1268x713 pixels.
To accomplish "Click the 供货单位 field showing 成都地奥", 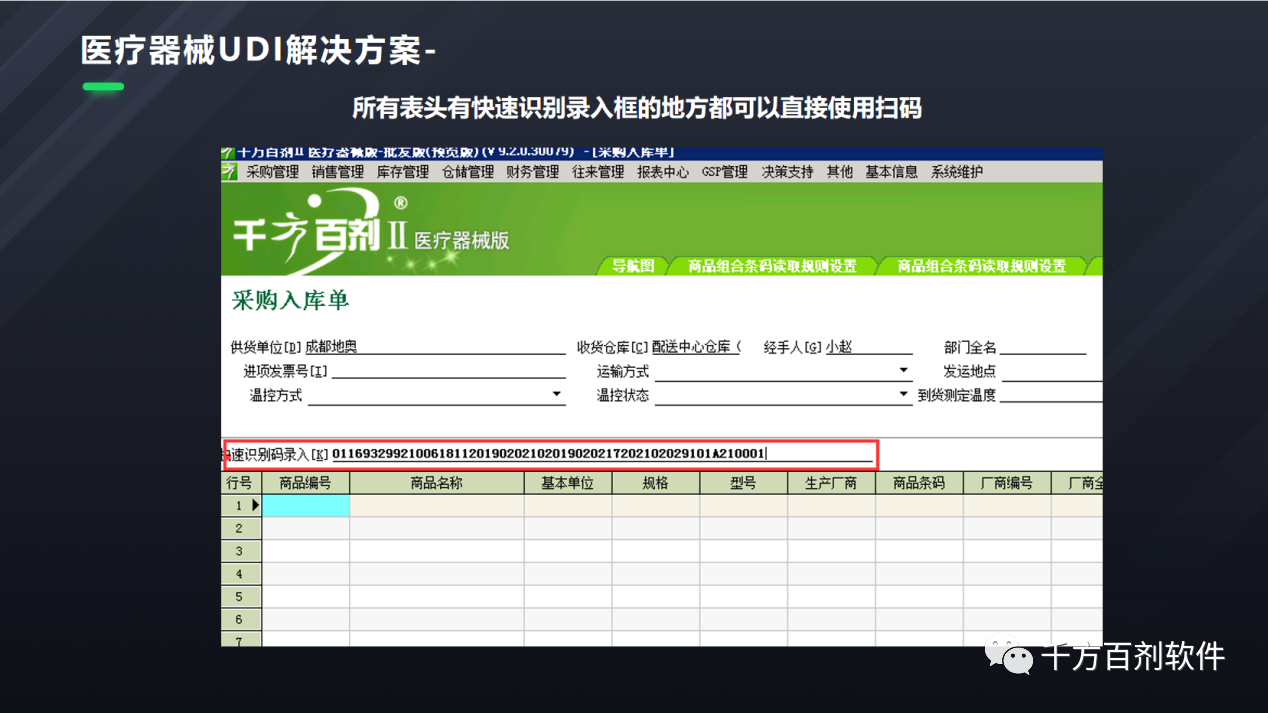I will pos(435,347).
